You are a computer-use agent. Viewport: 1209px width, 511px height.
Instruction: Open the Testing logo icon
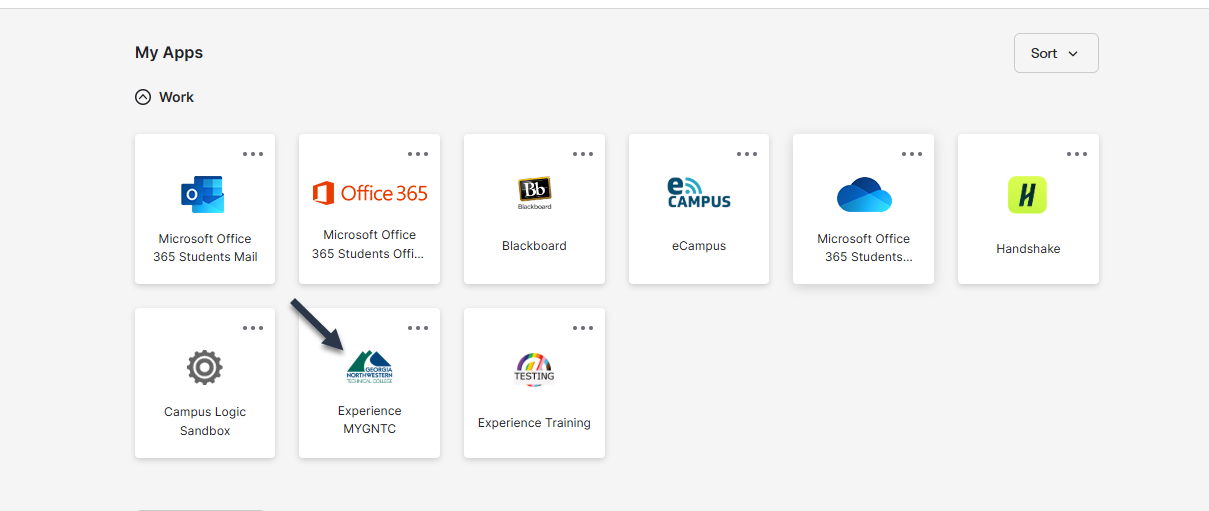click(x=534, y=369)
